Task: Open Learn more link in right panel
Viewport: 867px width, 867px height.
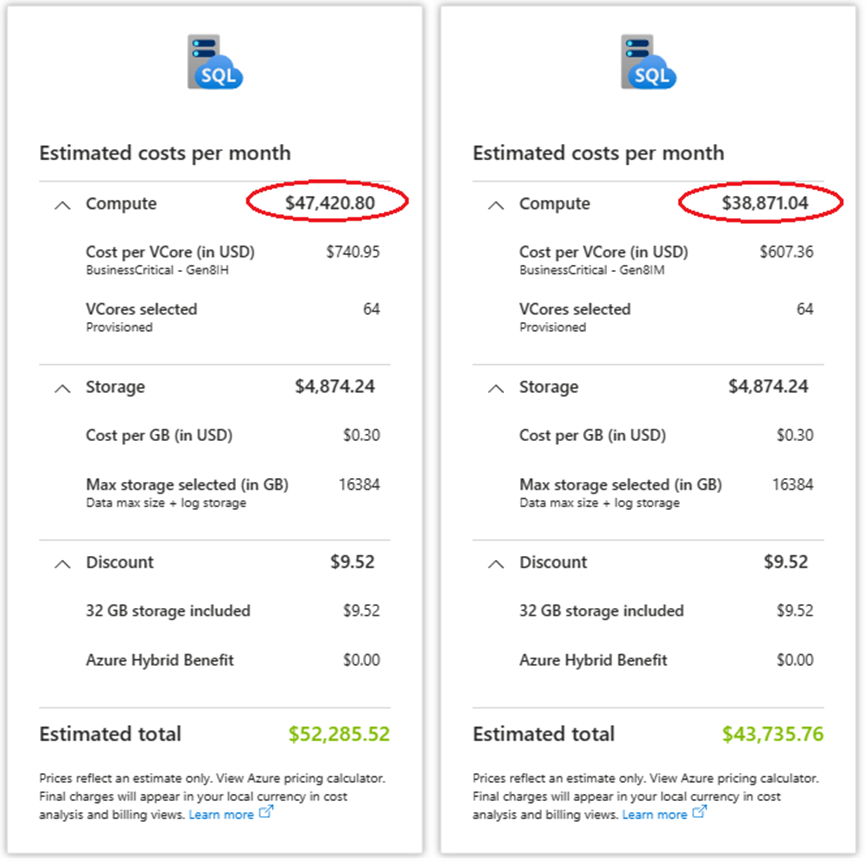Action: (x=655, y=814)
